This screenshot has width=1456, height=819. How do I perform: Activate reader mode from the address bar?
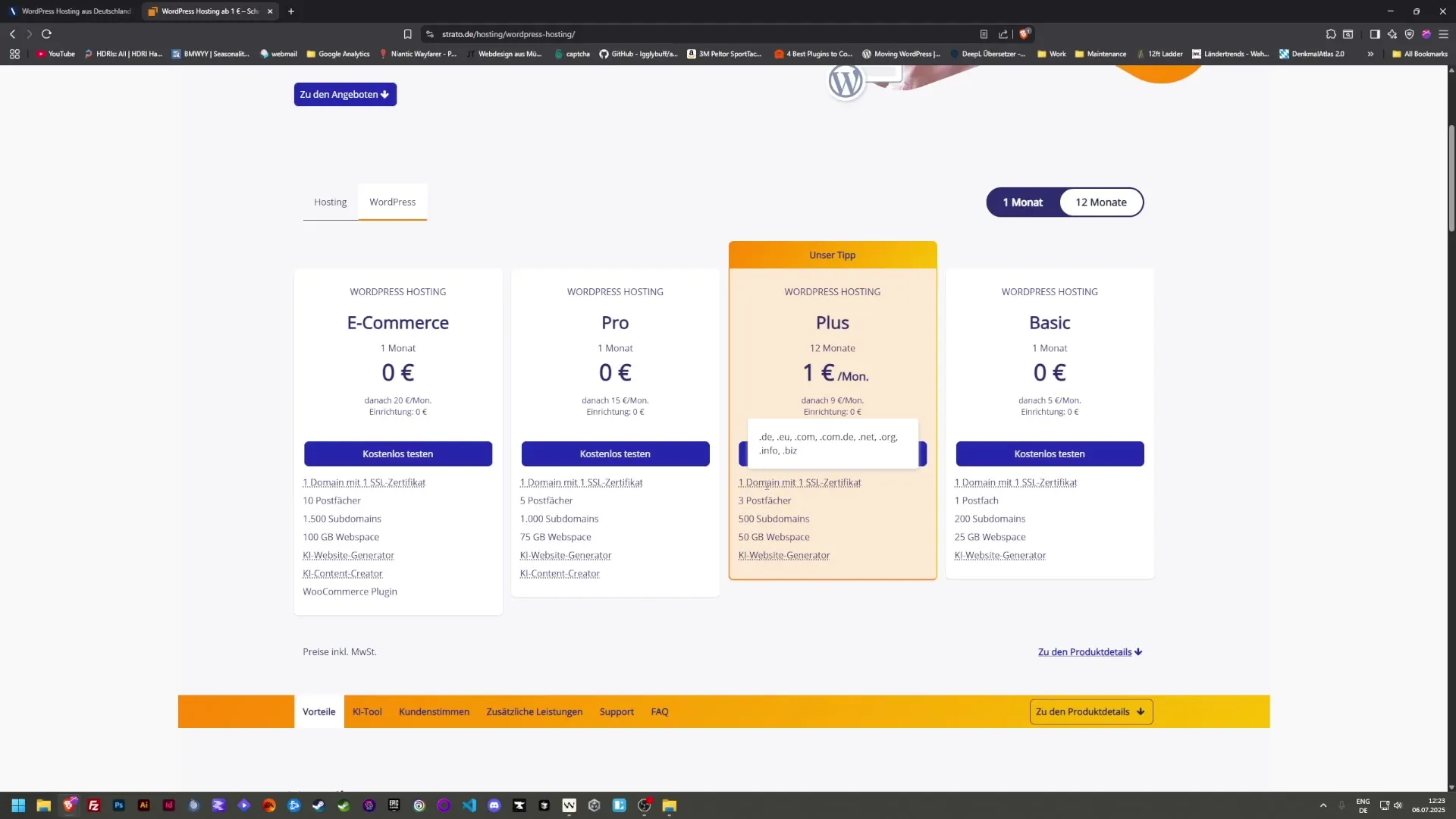coord(984,34)
